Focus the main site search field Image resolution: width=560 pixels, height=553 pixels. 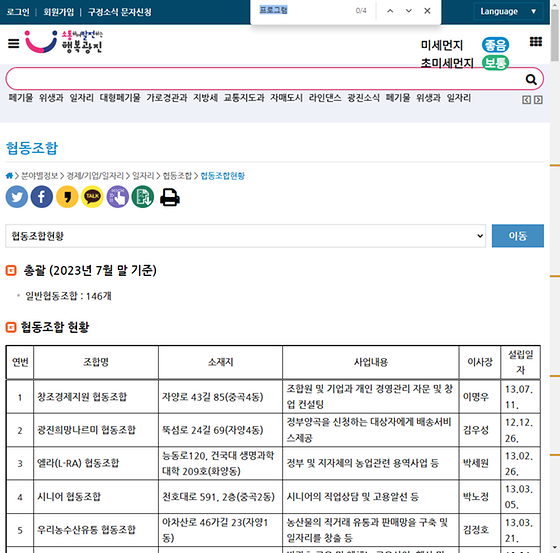pos(264,79)
